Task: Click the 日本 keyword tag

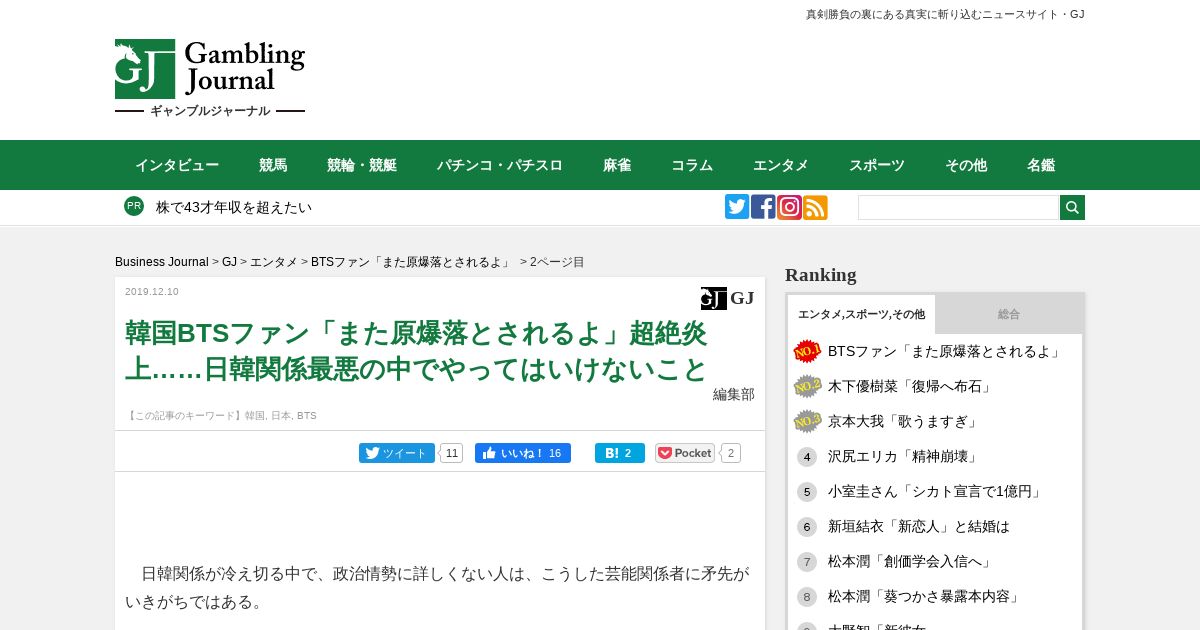Action: (281, 416)
